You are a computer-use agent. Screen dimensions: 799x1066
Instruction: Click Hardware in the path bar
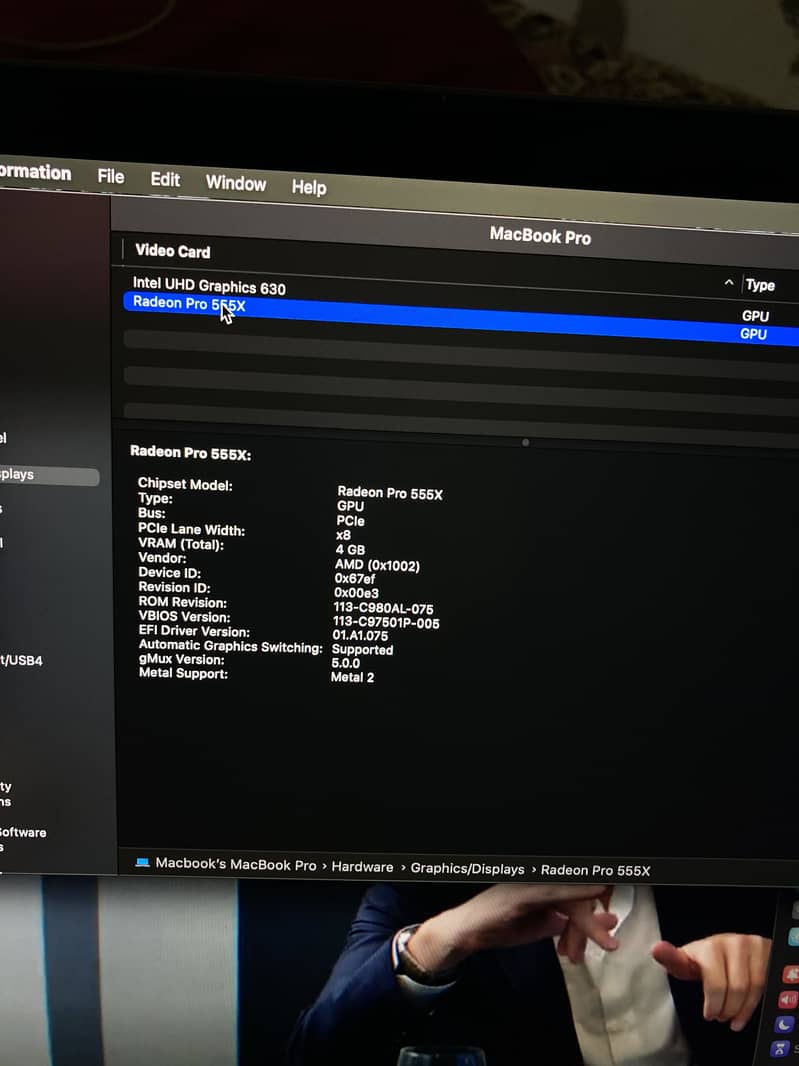[362, 867]
